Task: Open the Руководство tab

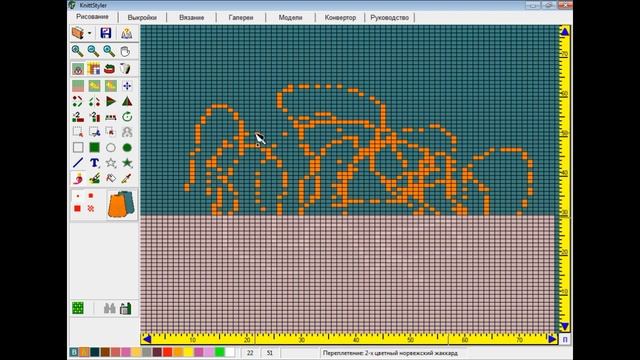Action: [x=389, y=18]
